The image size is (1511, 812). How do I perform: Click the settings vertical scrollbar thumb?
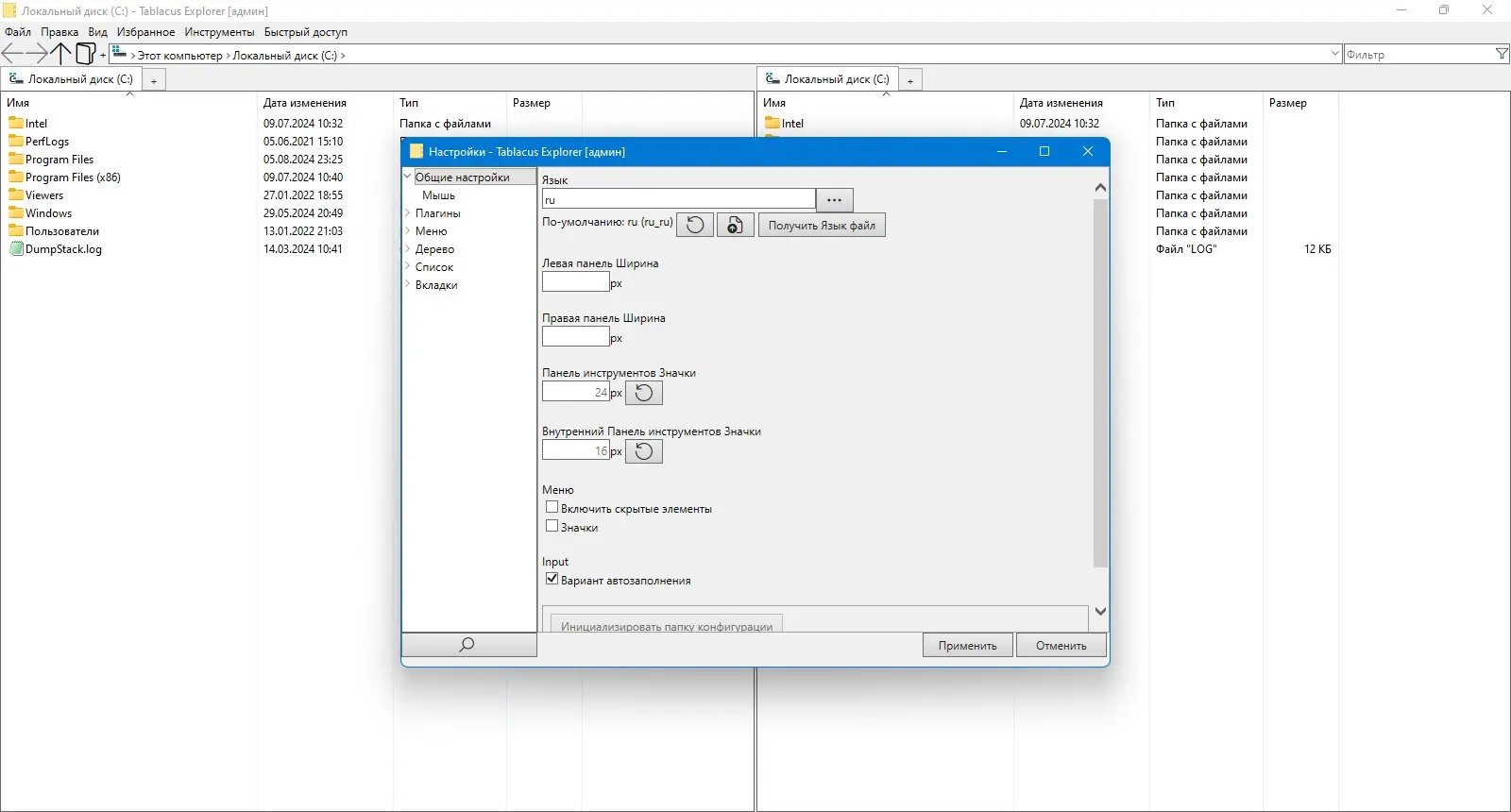pyautogui.click(x=1100, y=382)
